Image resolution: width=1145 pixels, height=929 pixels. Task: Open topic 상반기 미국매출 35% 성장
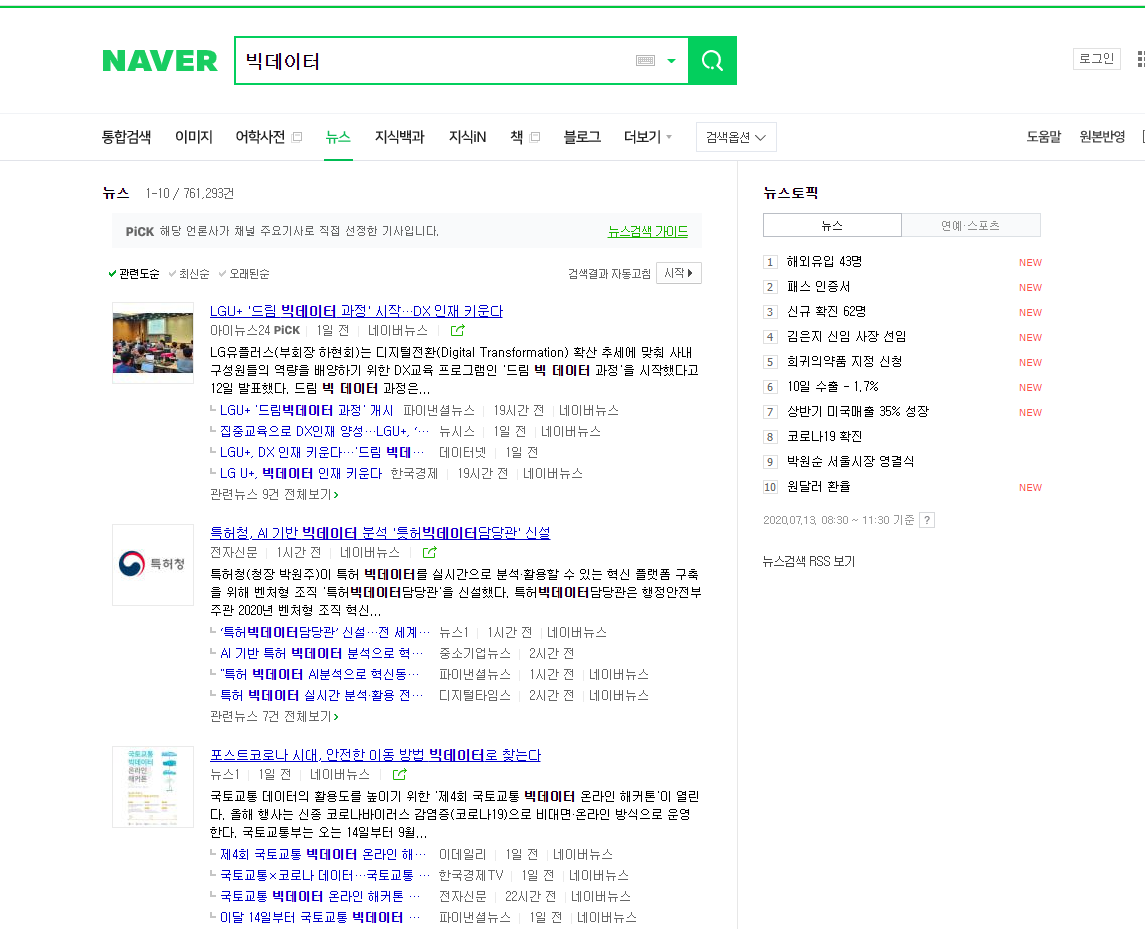click(x=858, y=411)
